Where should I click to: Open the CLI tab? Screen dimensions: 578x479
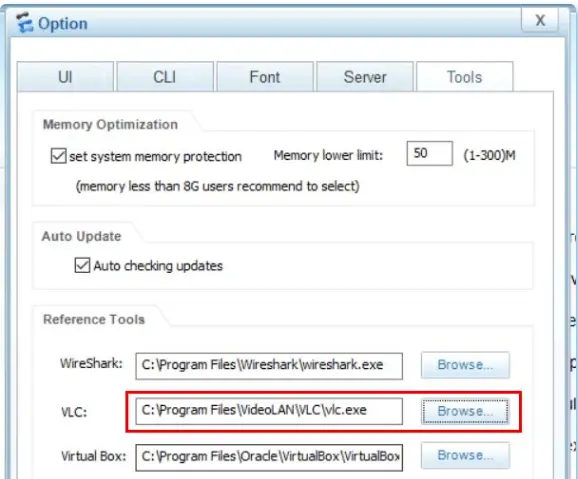[x=165, y=77]
